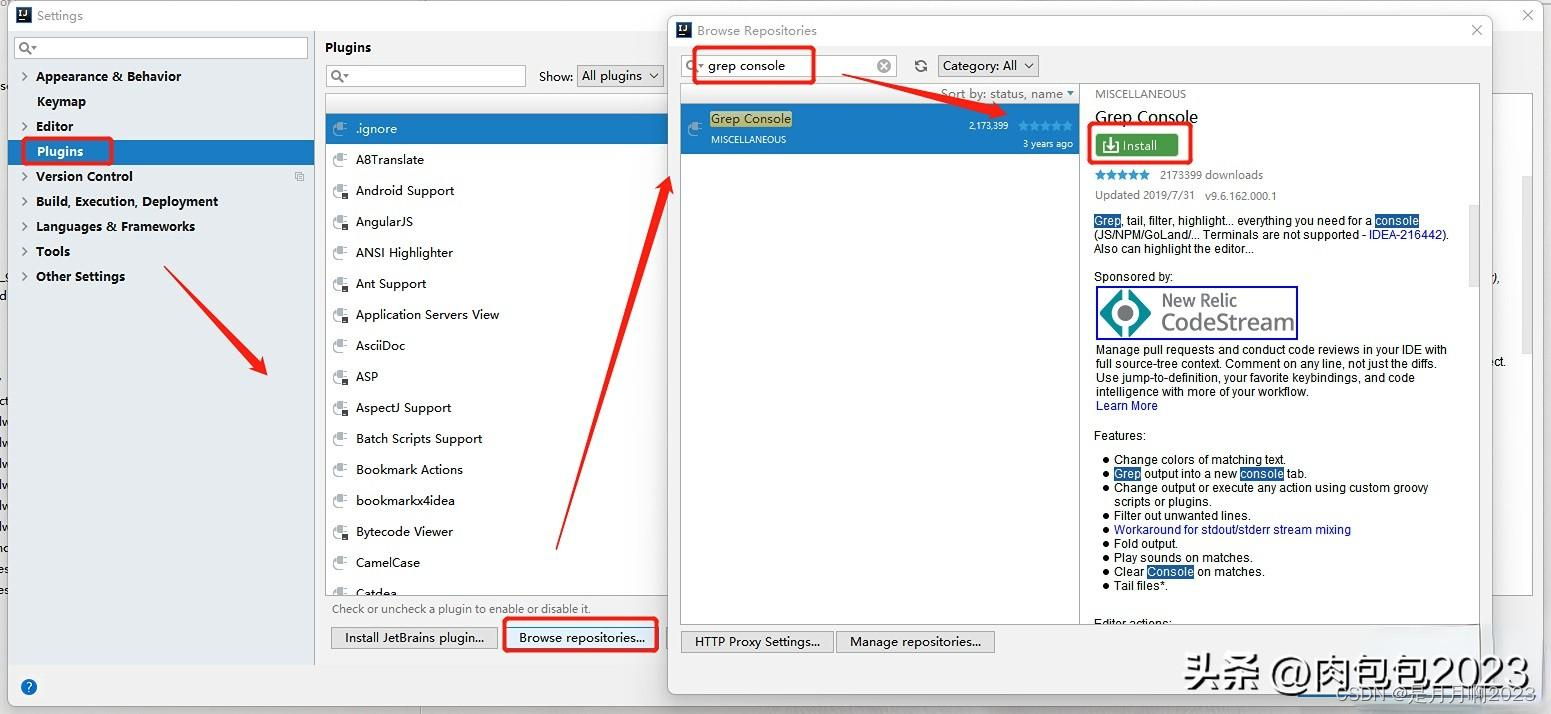Click the .ignore plugin icon
This screenshot has width=1551, height=714.
click(x=340, y=129)
